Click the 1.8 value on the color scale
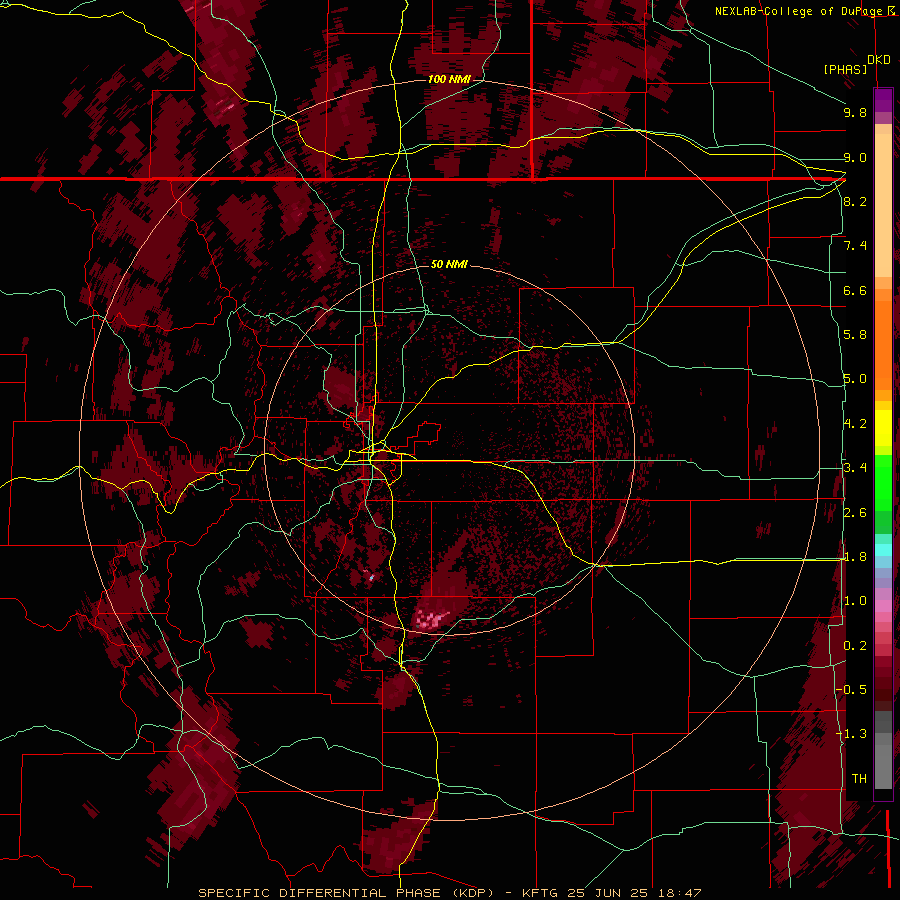Screen dimensions: 900x900 pyautogui.click(x=855, y=557)
